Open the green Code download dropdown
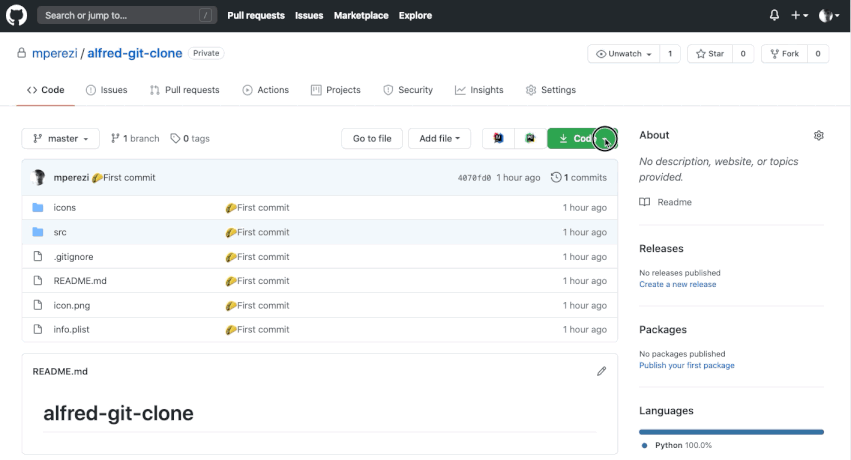851x460 pixels. coord(581,138)
